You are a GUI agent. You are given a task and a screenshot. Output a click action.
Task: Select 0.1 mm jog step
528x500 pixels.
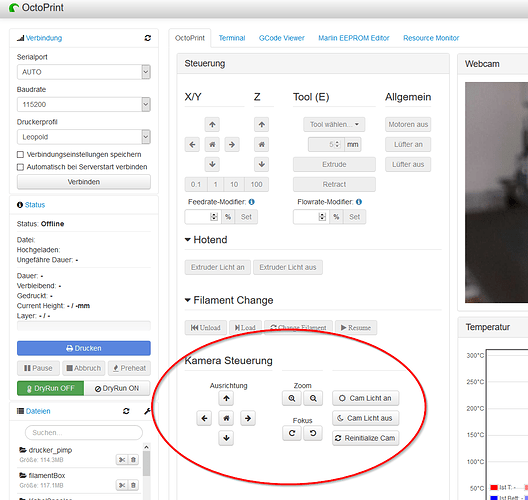pos(196,185)
